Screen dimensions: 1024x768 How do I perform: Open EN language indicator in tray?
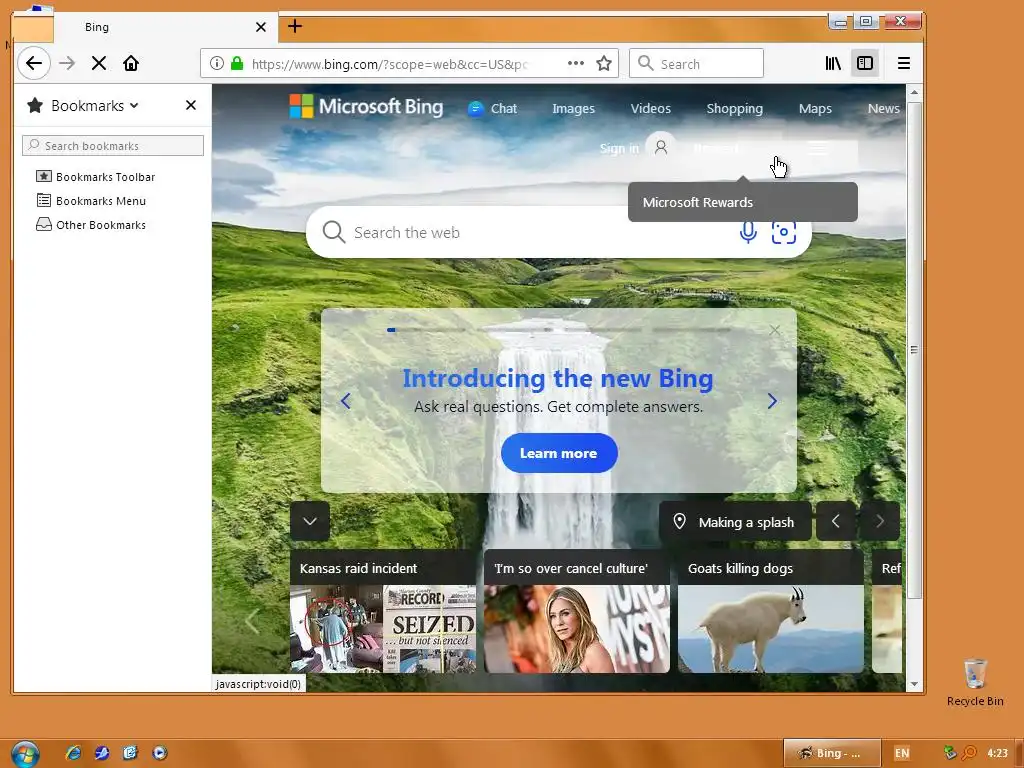pyautogui.click(x=902, y=753)
